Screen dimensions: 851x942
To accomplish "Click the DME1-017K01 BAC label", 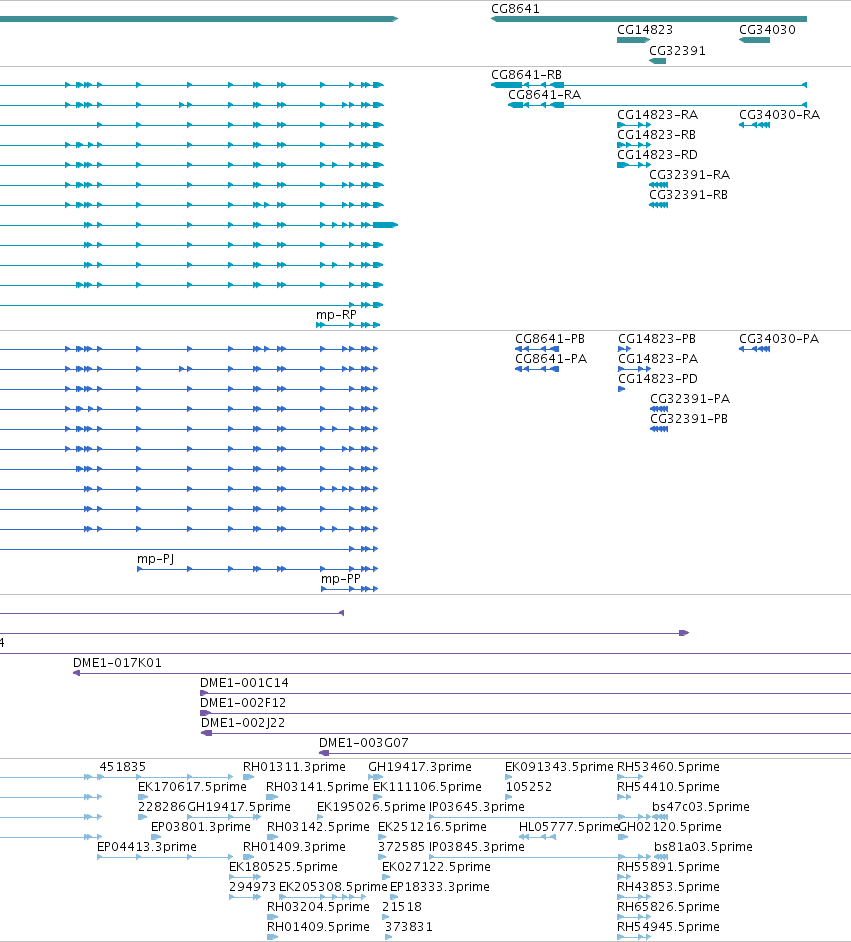I will click(x=117, y=663).
